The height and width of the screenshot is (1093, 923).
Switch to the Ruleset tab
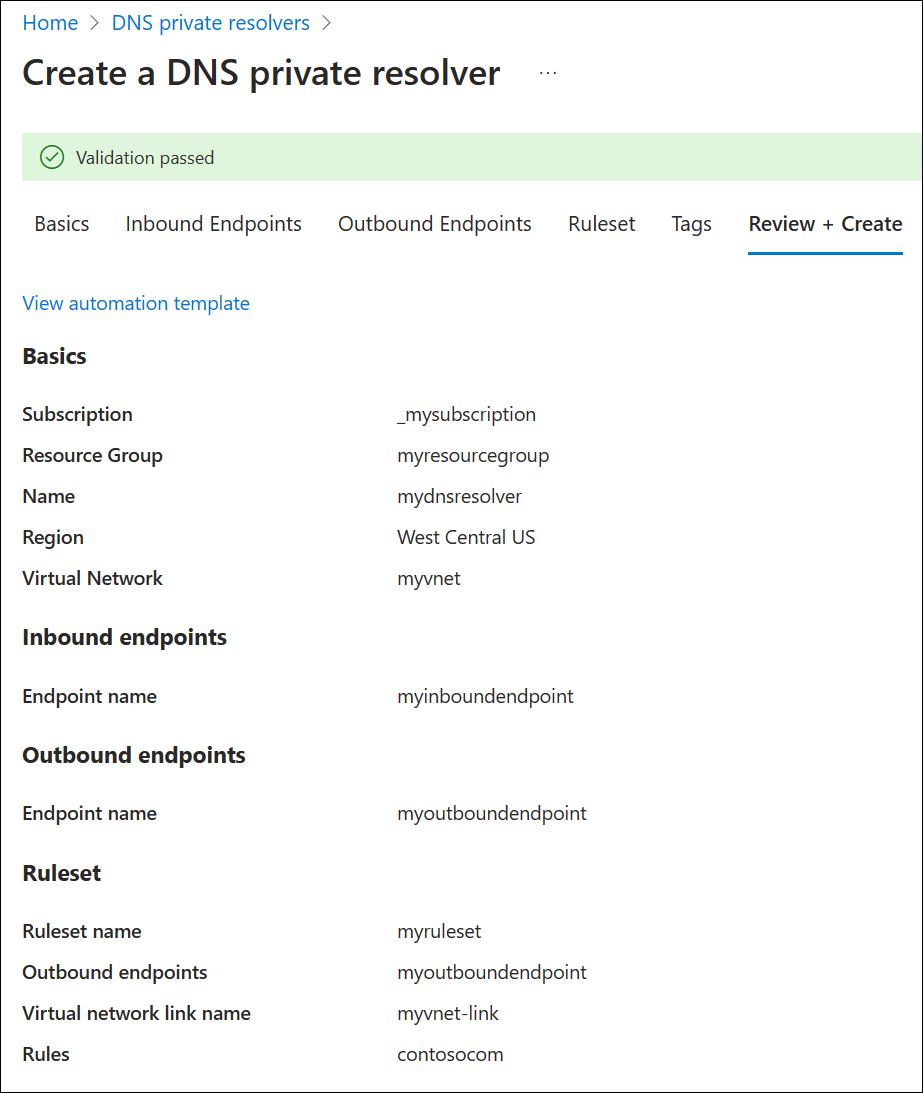(601, 224)
